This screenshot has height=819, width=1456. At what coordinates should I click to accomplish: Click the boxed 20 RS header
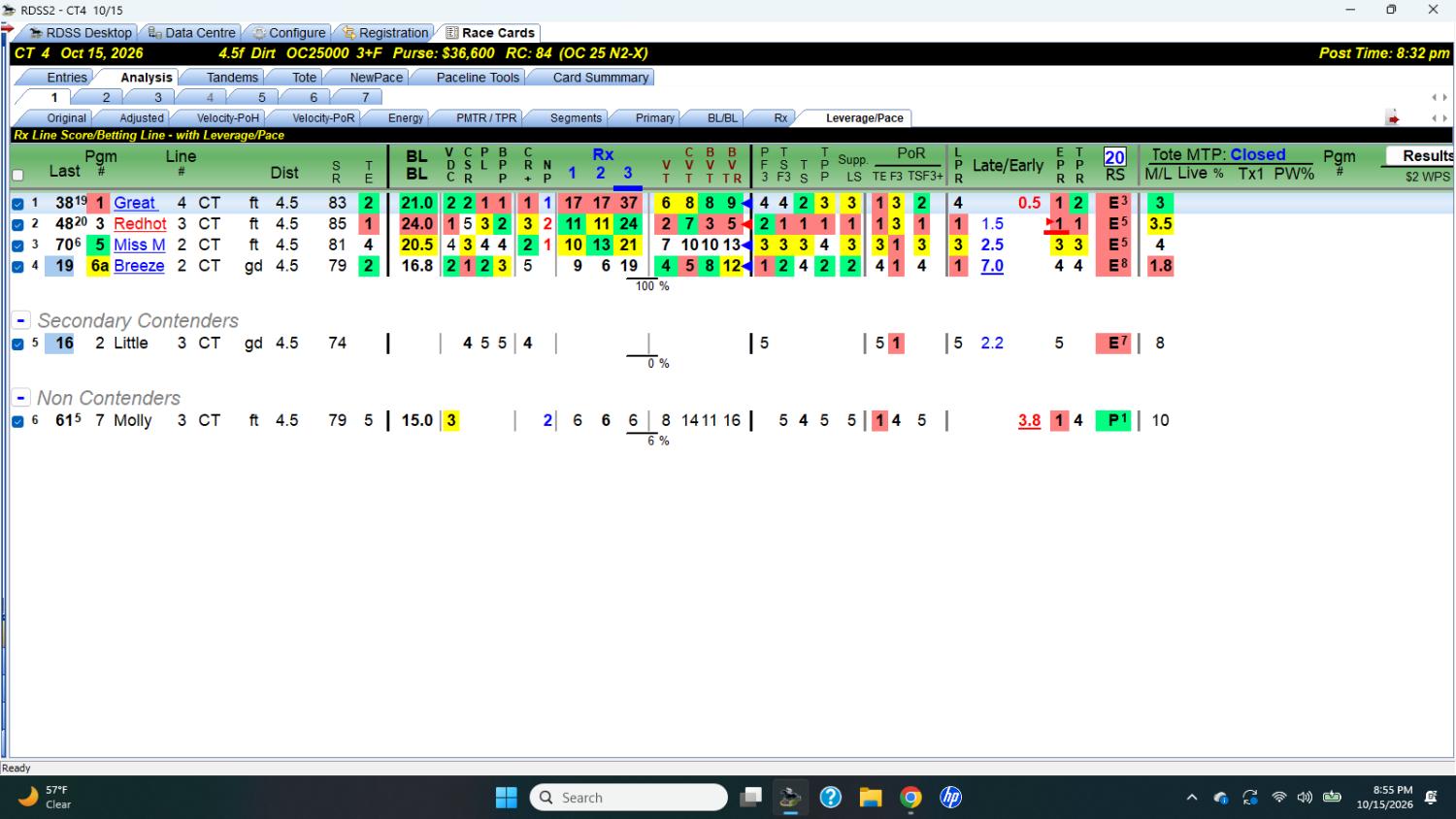[1114, 157]
